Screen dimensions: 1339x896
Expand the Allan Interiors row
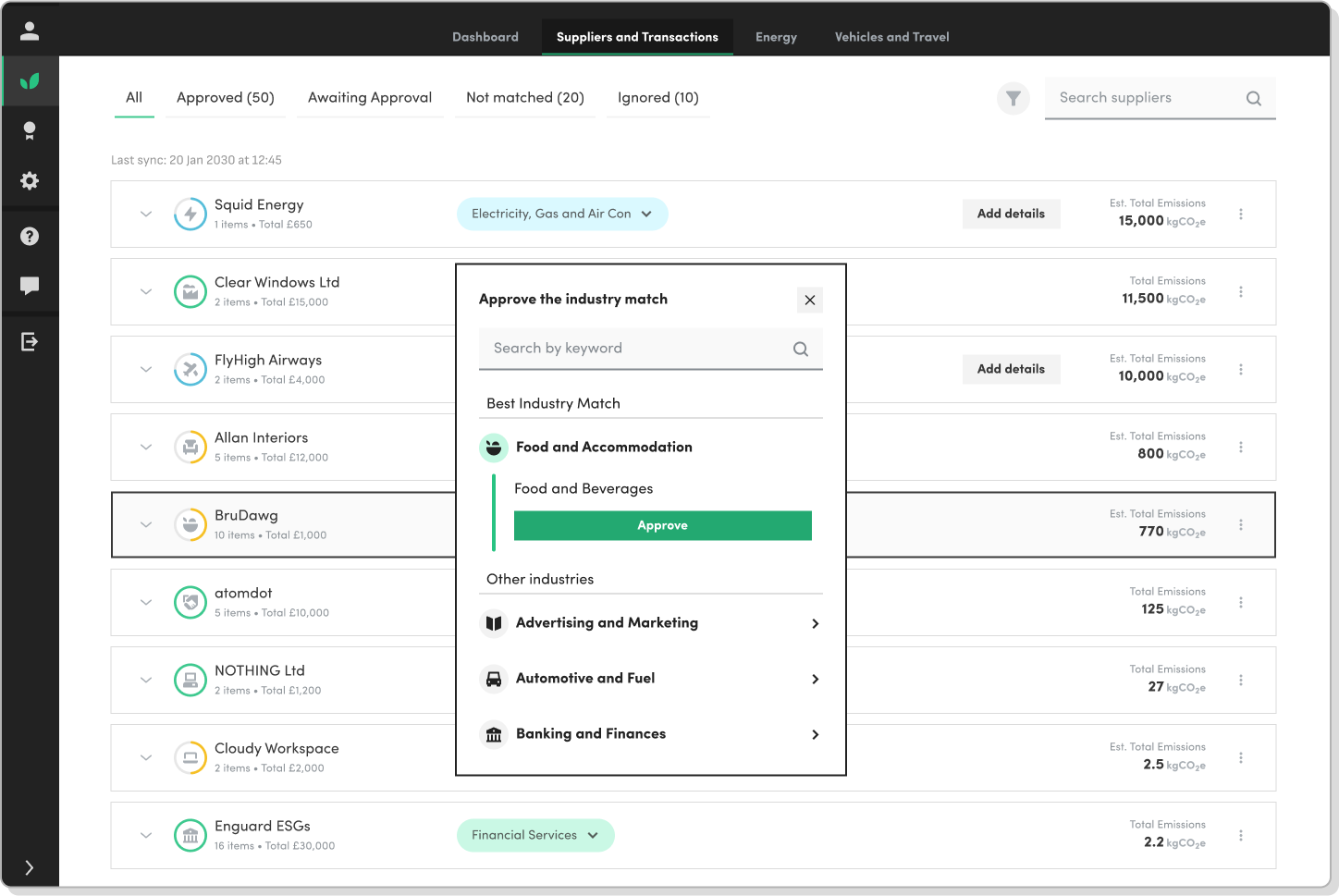[146, 447]
